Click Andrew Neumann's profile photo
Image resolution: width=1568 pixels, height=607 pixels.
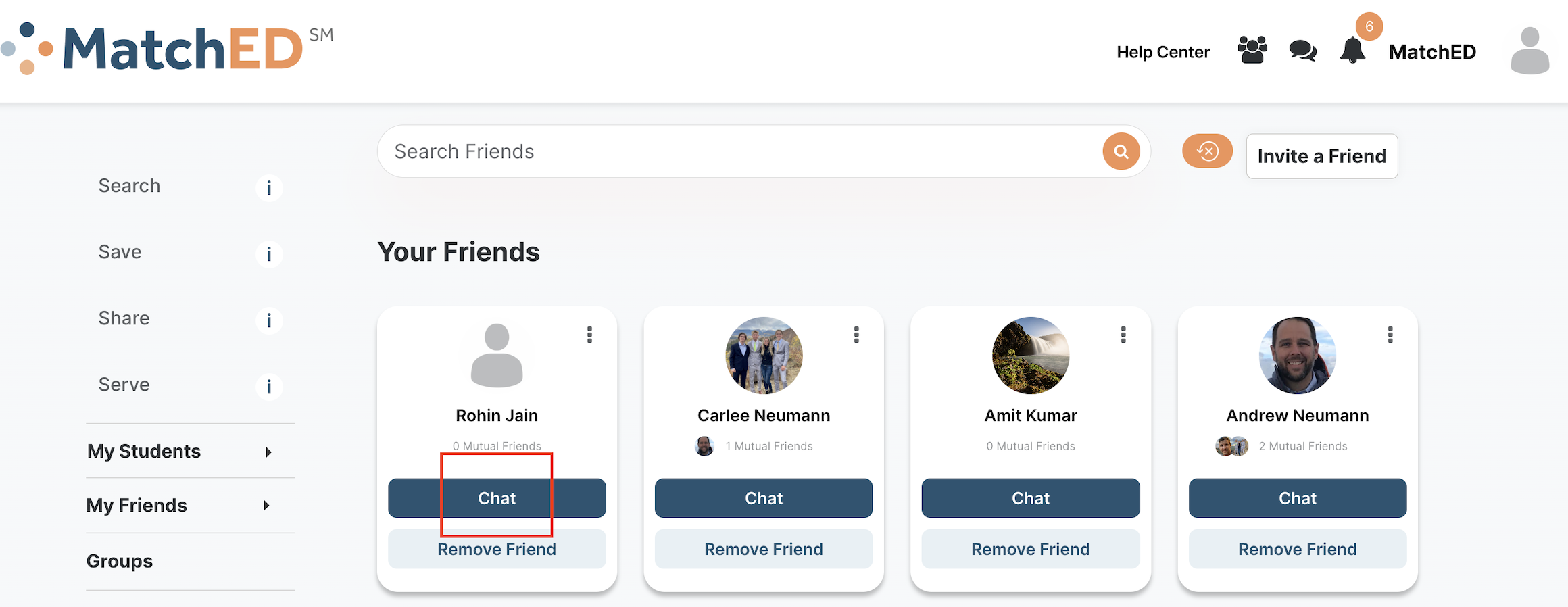pos(1297,356)
